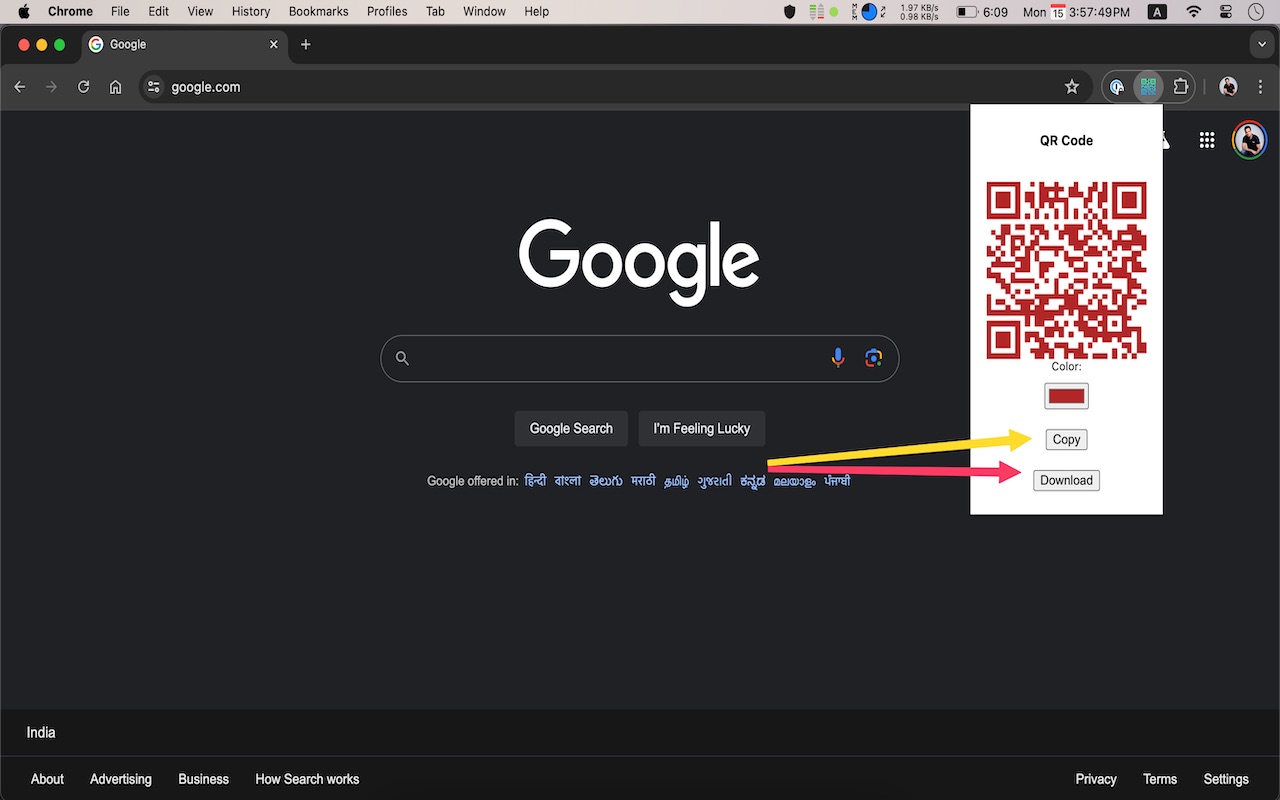The height and width of the screenshot is (800, 1280).
Task: Start voice search with microphone icon
Action: tap(838, 358)
